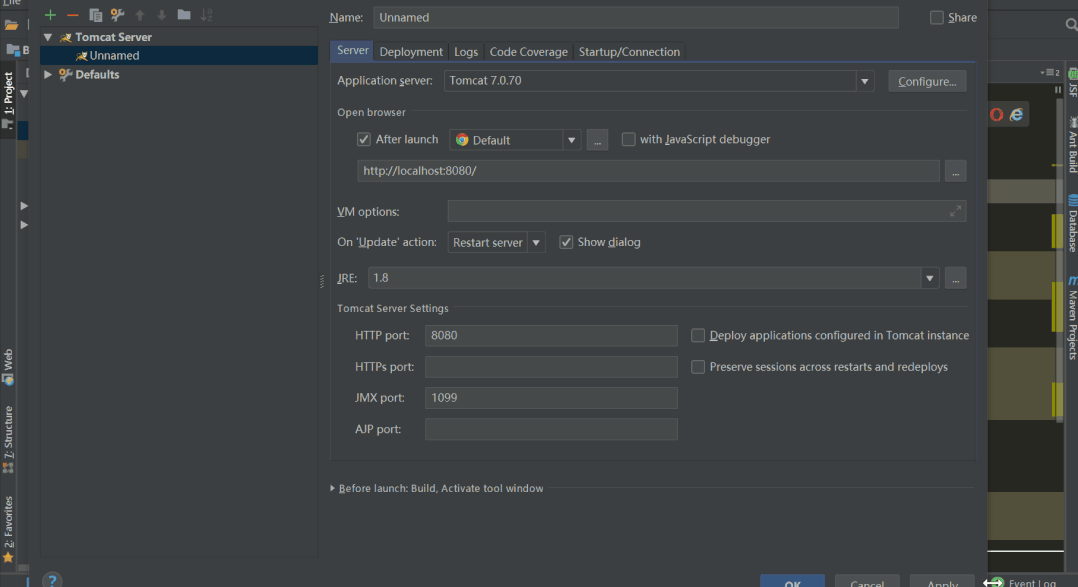Open the Web tool window
The image size is (1078, 587).
point(8,367)
